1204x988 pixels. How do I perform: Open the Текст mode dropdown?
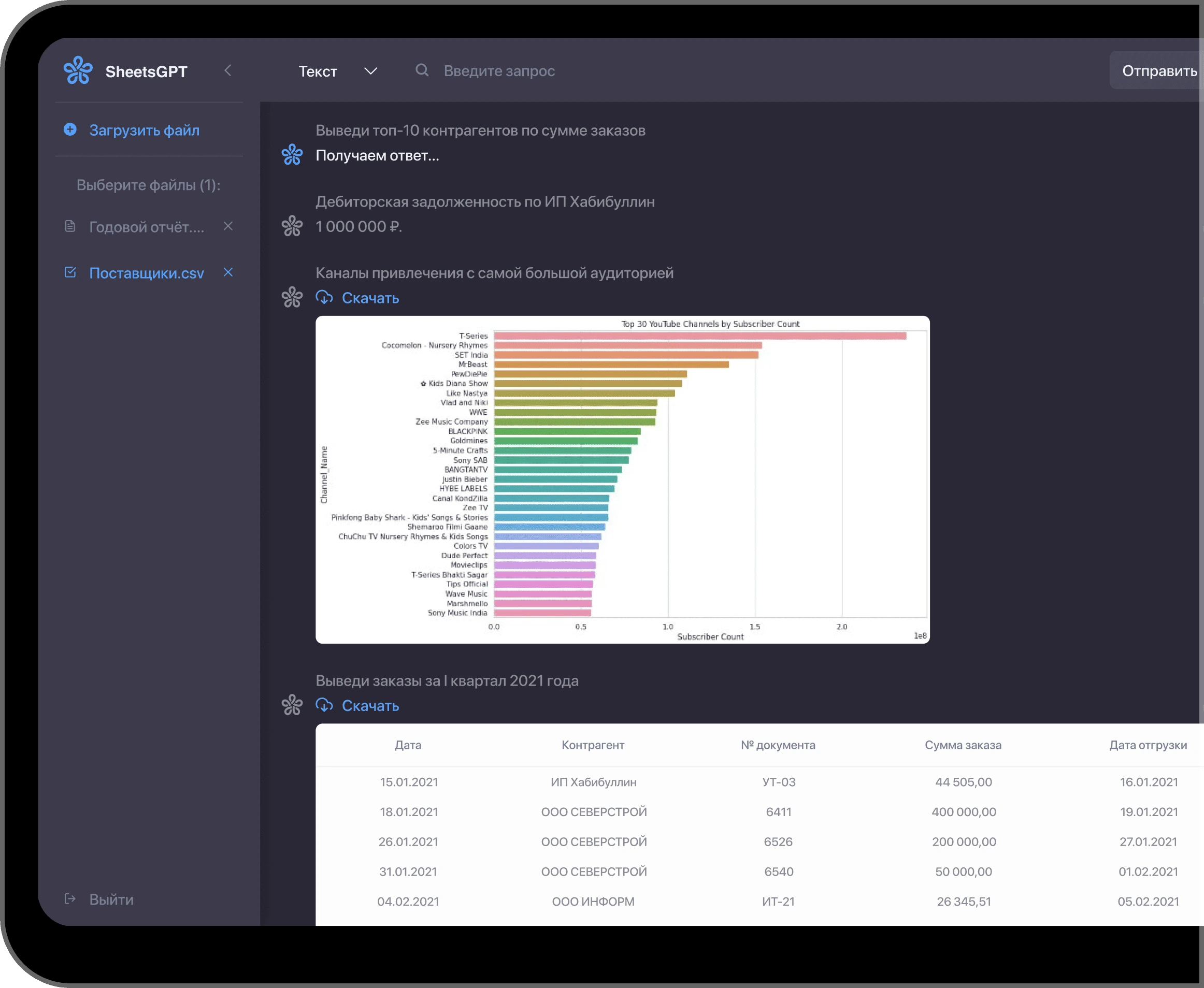[x=338, y=71]
